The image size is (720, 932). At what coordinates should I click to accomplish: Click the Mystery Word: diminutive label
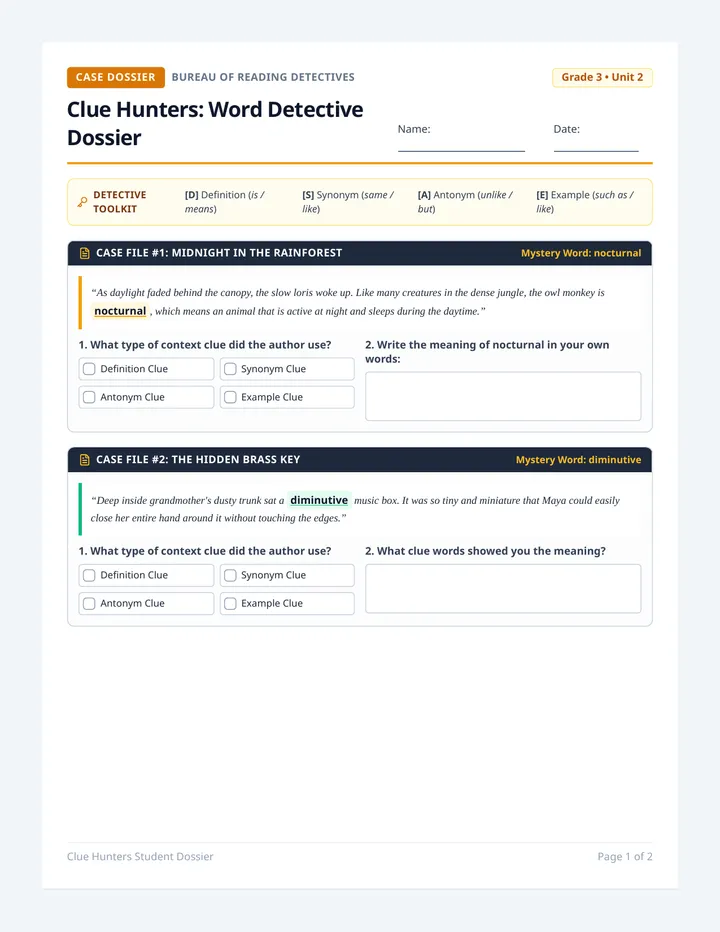578,460
